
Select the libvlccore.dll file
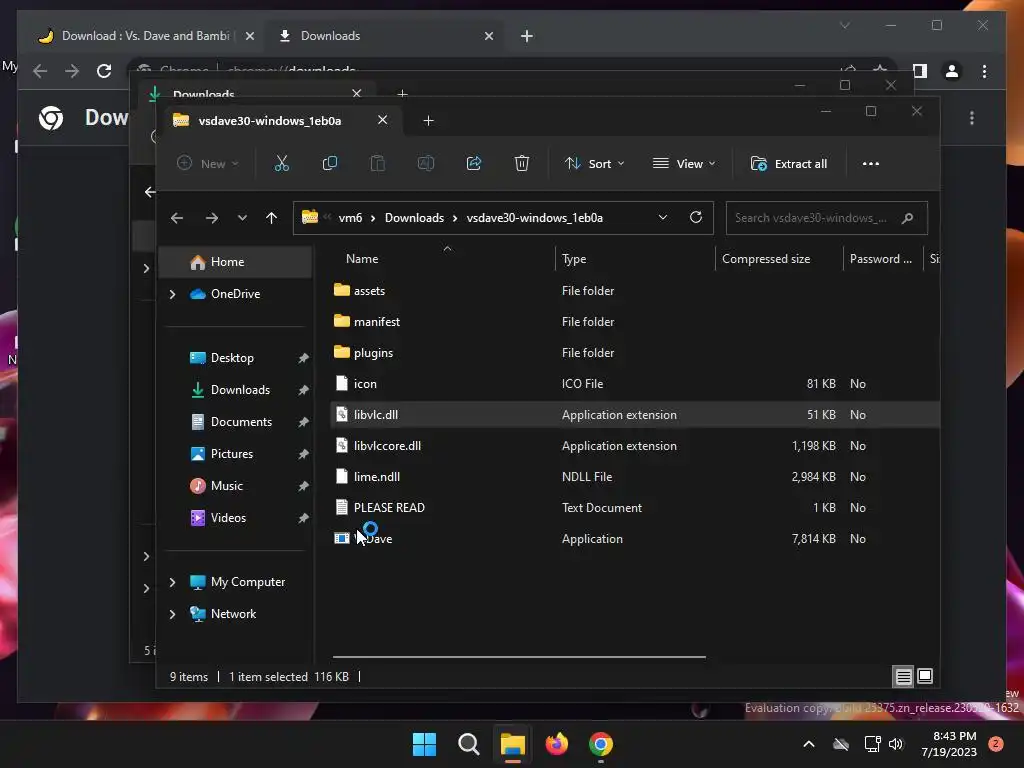click(x=387, y=446)
